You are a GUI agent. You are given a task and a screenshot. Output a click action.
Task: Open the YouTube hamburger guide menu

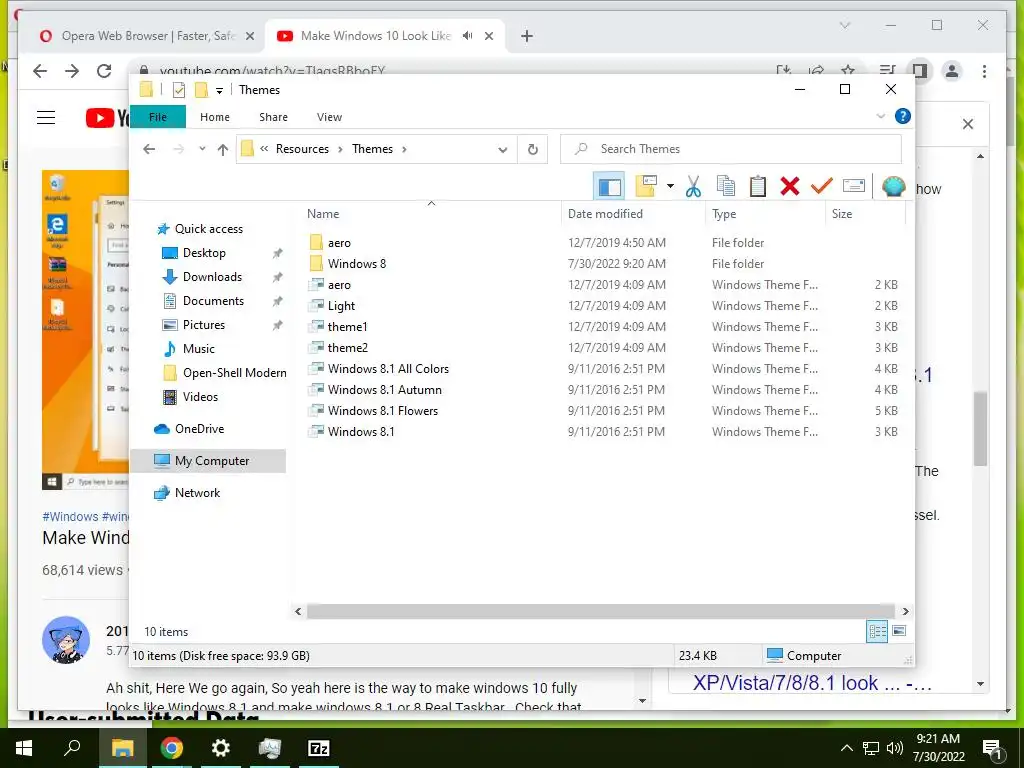click(x=46, y=118)
